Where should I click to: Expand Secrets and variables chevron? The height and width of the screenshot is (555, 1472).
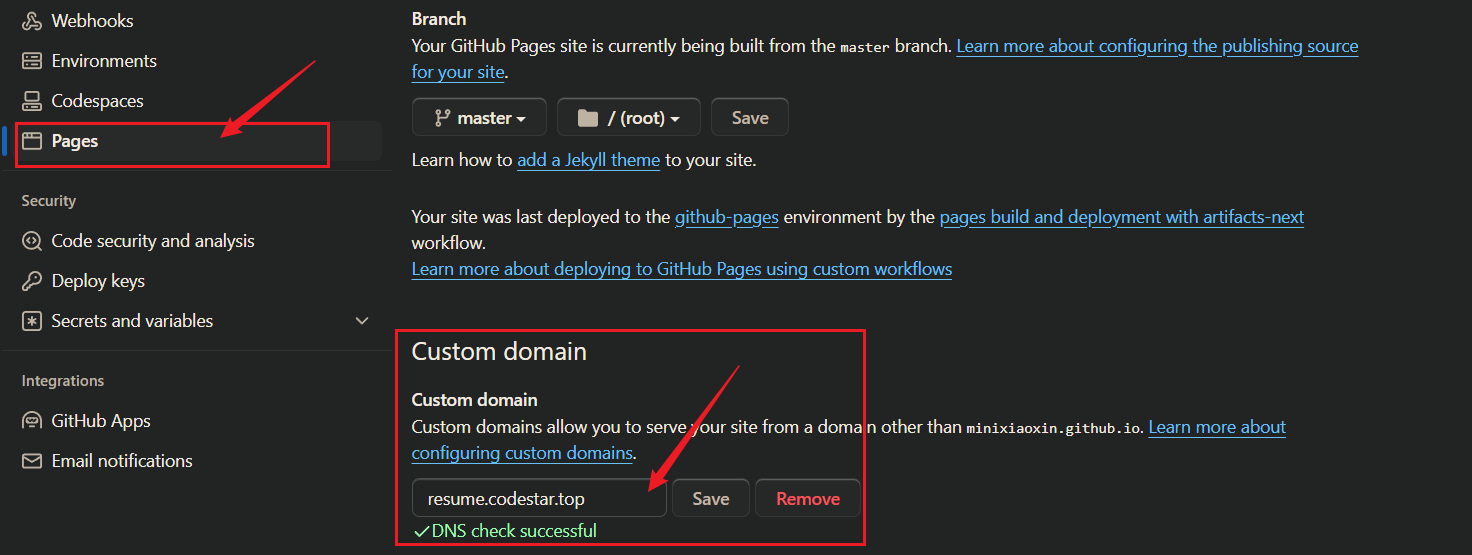(x=362, y=321)
